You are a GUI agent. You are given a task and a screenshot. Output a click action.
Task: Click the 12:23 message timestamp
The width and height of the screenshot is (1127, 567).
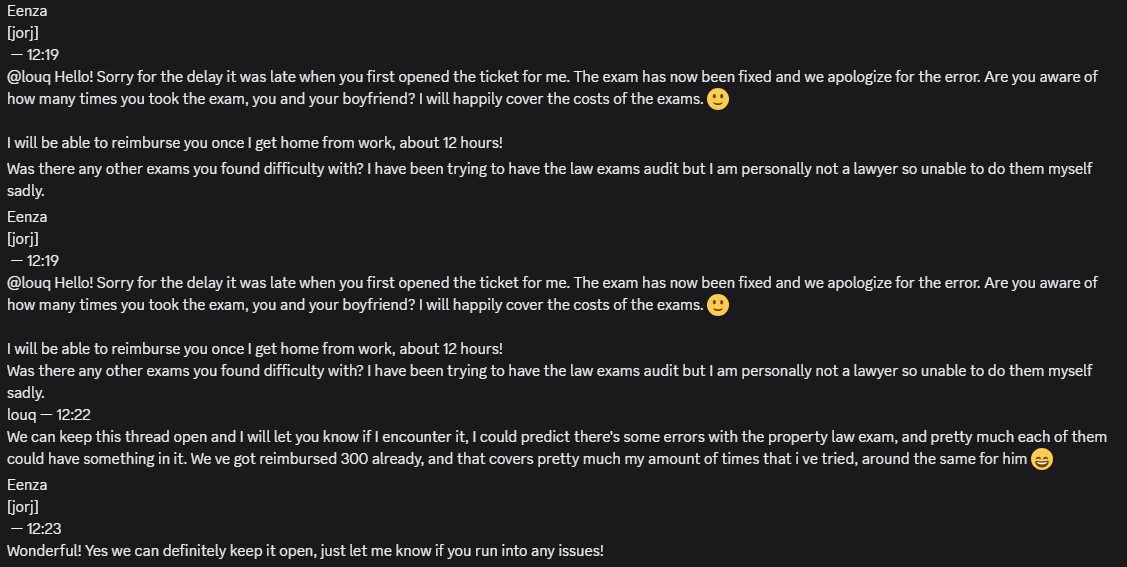[x=44, y=529]
